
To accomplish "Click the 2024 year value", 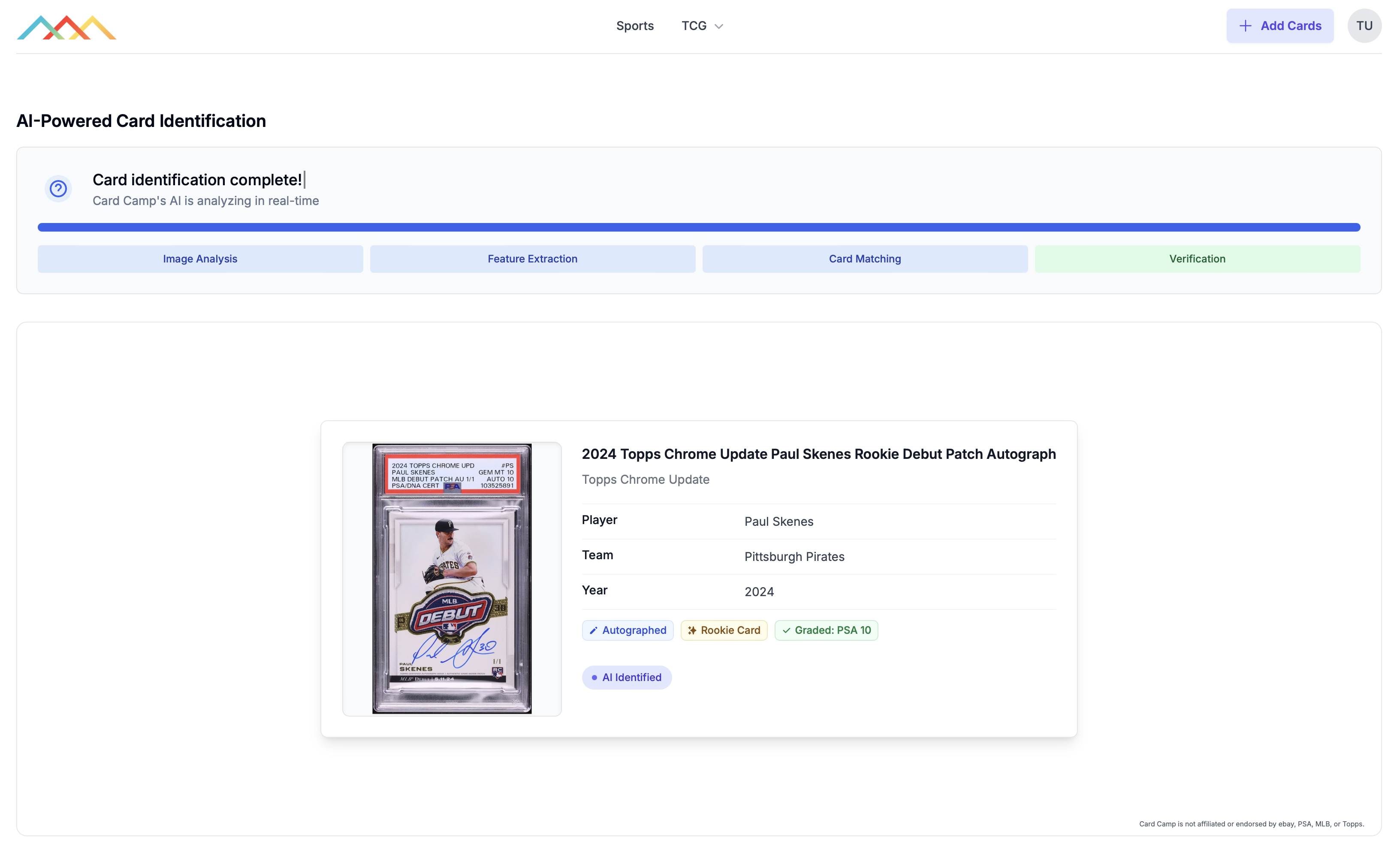I will point(759,592).
